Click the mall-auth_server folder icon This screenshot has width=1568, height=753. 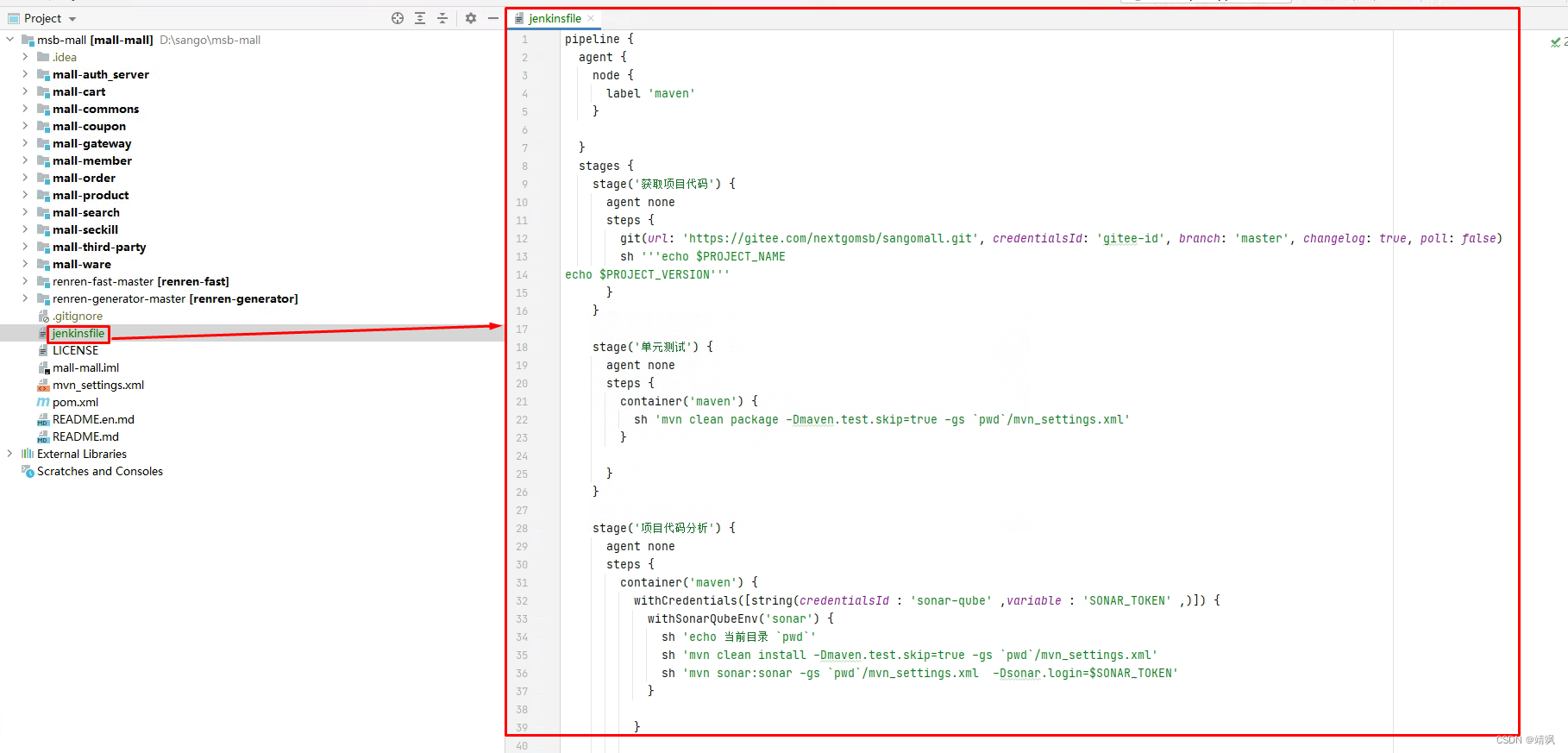click(43, 74)
